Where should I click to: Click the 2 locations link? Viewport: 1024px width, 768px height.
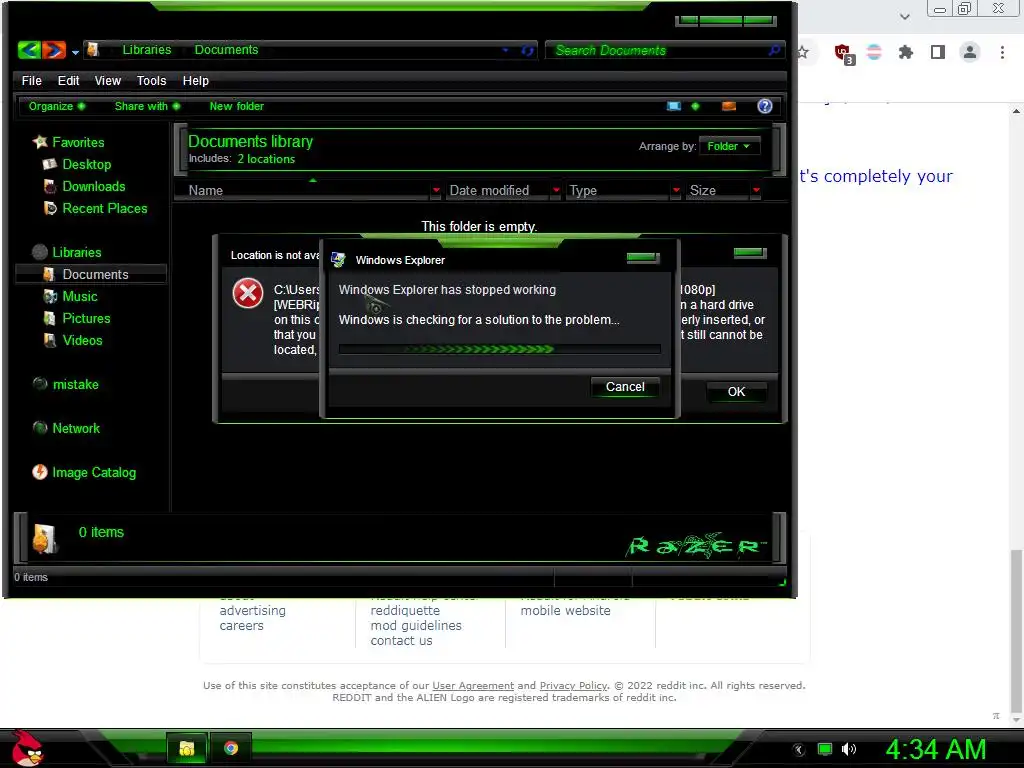click(266, 159)
